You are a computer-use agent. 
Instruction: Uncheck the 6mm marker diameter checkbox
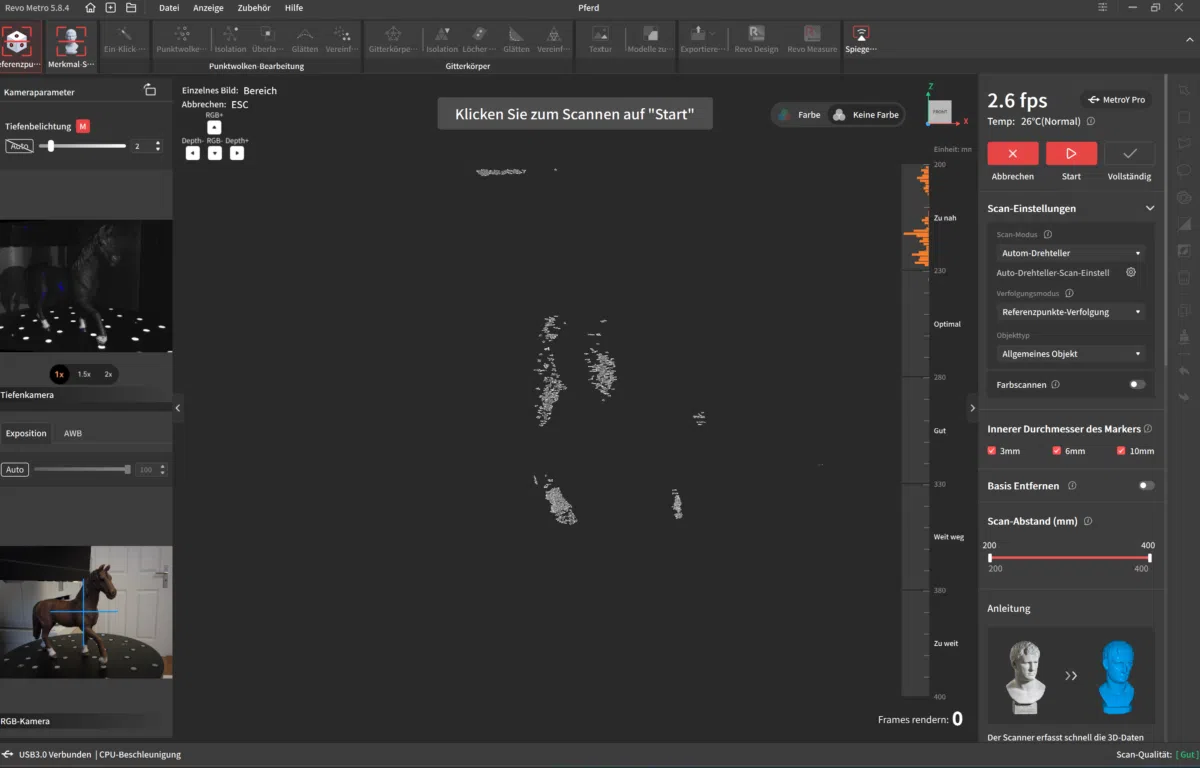(x=1054, y=450)
